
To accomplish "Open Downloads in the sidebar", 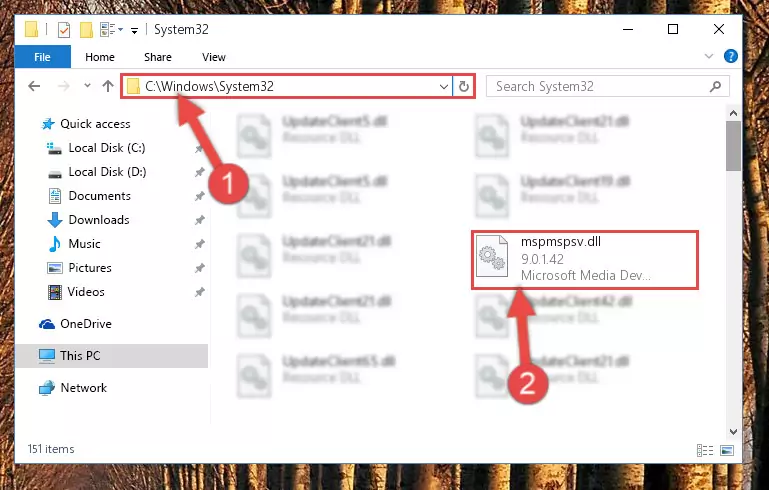I will [x=99, y=220].
